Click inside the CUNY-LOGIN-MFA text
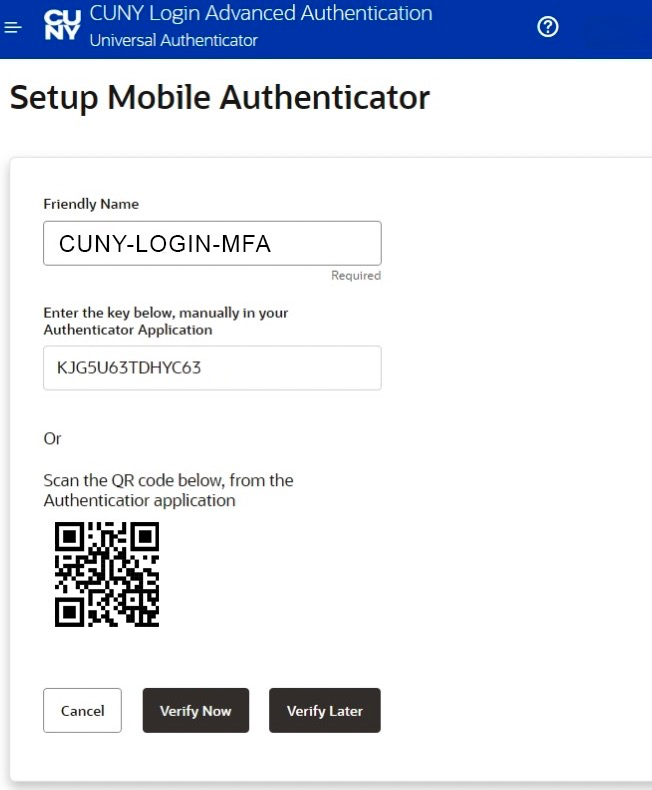 pyautogui.click(x=165, y=244)
